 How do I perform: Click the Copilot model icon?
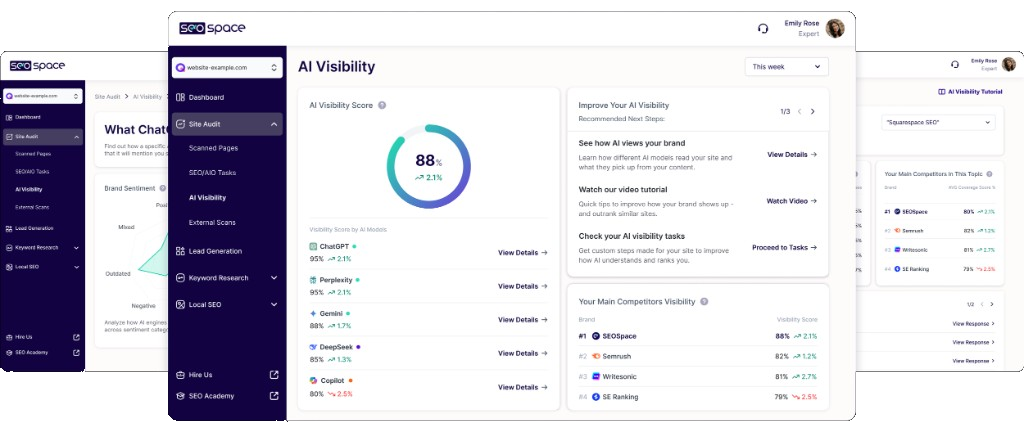[313, 380]
